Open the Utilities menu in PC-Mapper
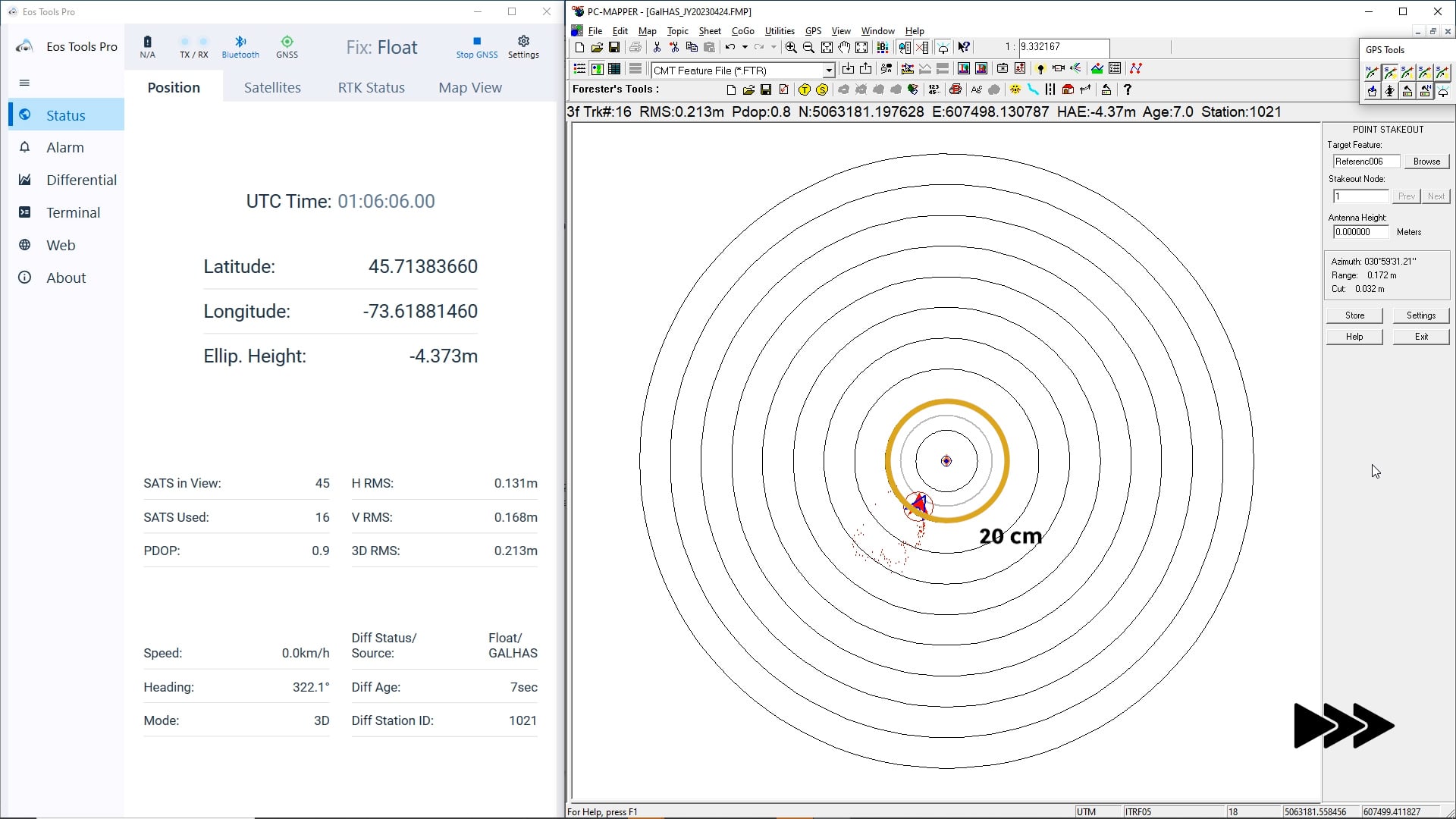The height and width of the screenshot is (819, 1456). [779, 30]
